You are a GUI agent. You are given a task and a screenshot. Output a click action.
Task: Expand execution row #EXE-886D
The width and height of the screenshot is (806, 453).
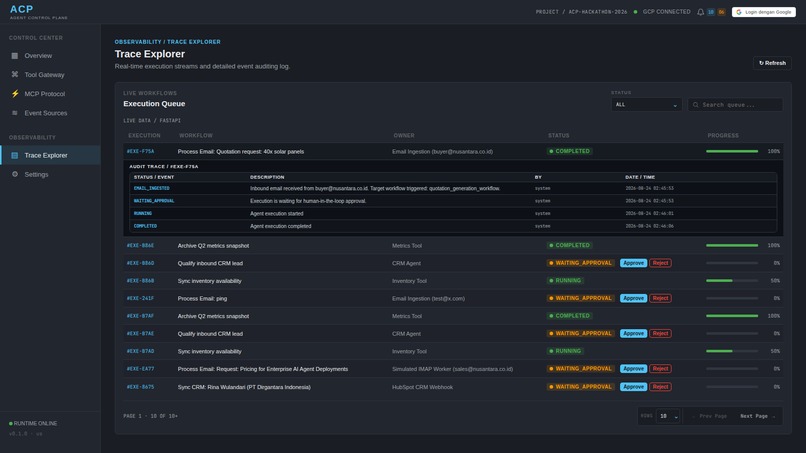454,263
